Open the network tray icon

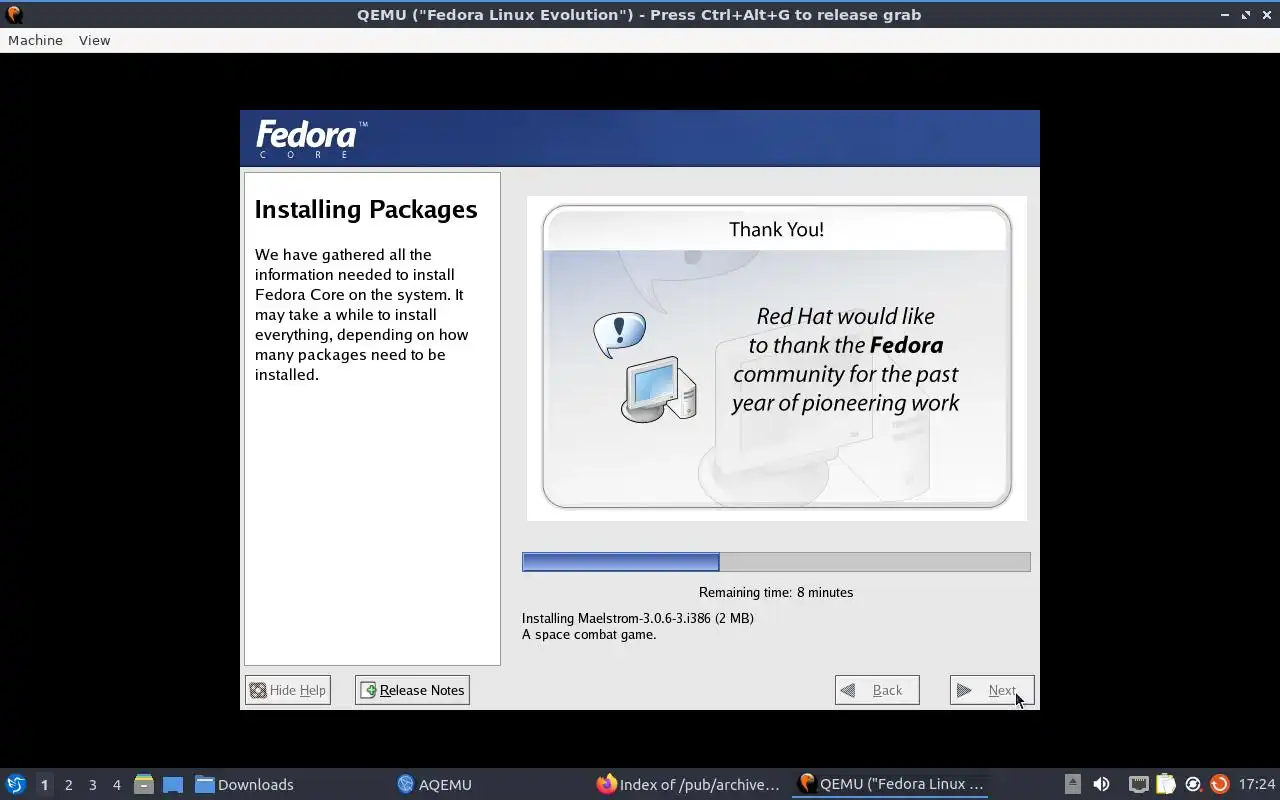click(x=1138, y=784)
